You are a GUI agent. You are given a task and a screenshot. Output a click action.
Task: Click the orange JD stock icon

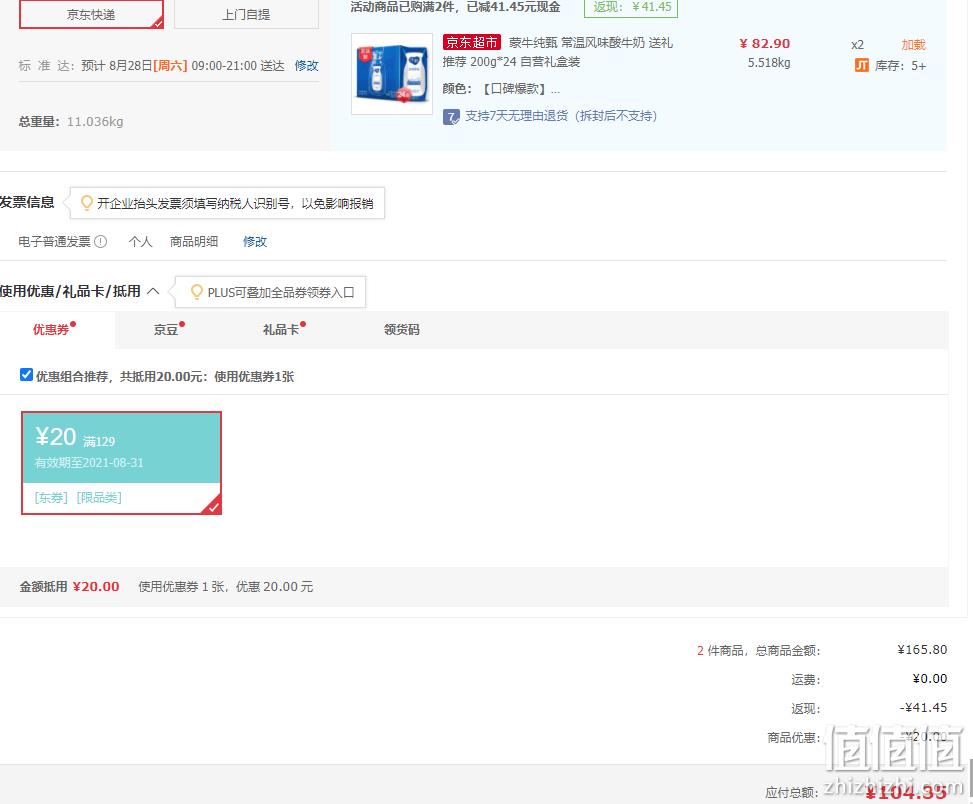pyautogui.click(x=862, y=65)
